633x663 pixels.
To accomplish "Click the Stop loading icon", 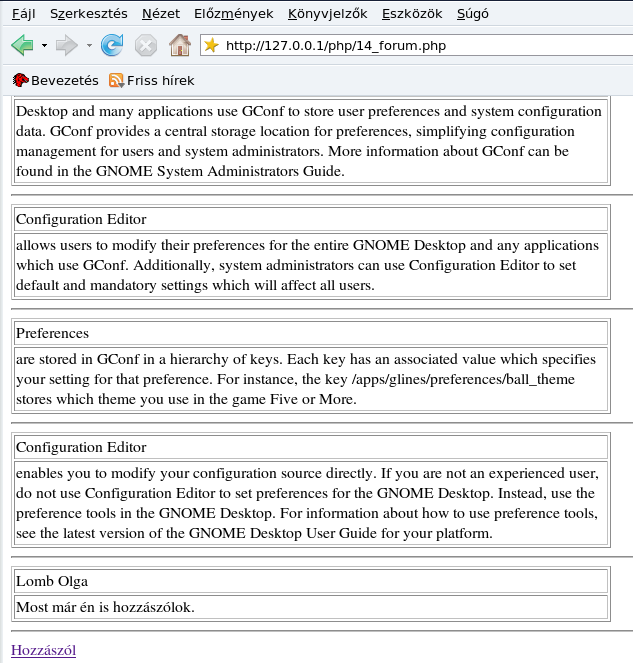I will pyautogui.click(x=146, y=45).
